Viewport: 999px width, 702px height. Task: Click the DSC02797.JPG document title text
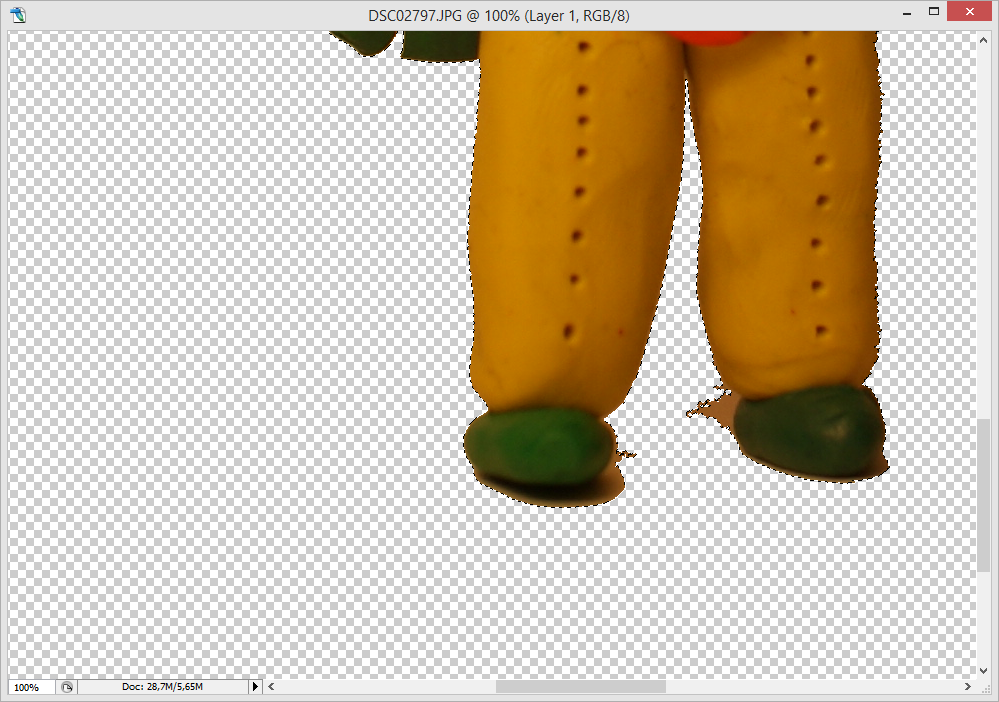click(499, 15)
